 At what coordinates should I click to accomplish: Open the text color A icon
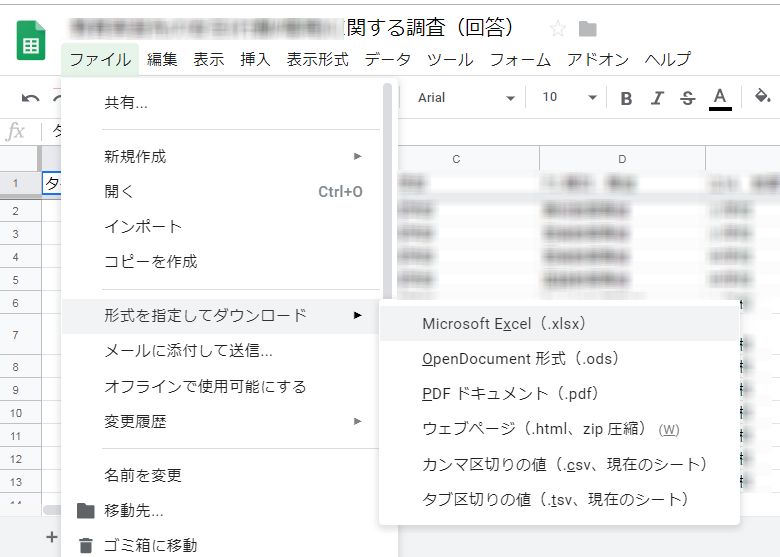coord(720,98)
